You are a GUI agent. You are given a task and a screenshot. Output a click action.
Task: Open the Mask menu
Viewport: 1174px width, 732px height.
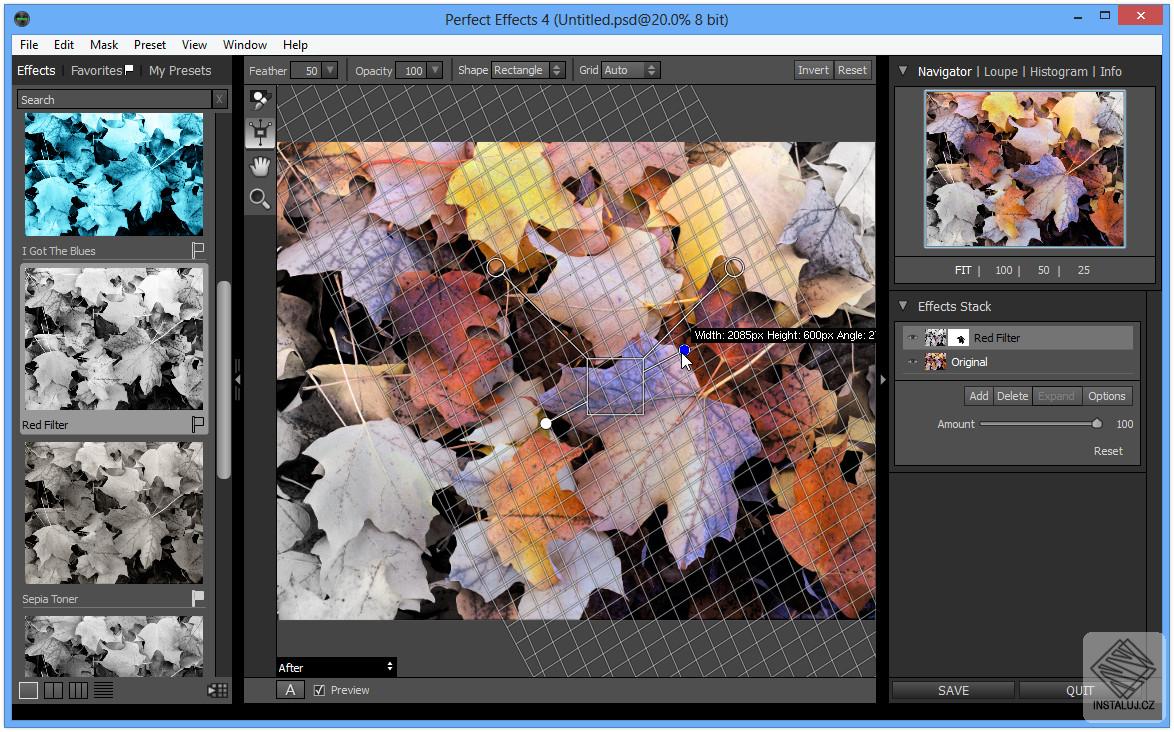[104, 45]
